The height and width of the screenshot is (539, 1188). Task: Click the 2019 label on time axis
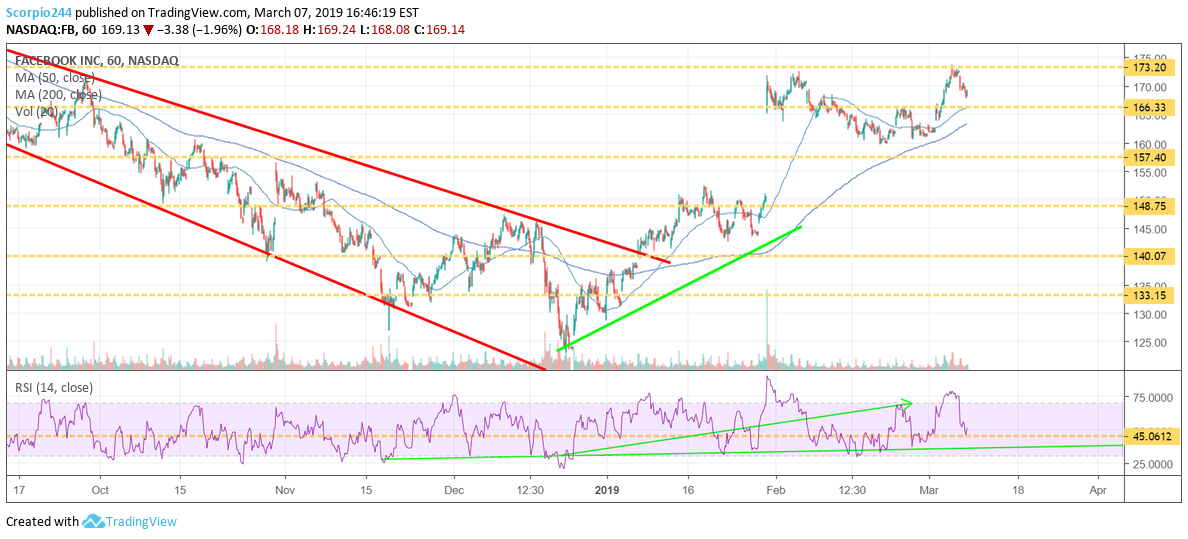click(x=609, y=490)
